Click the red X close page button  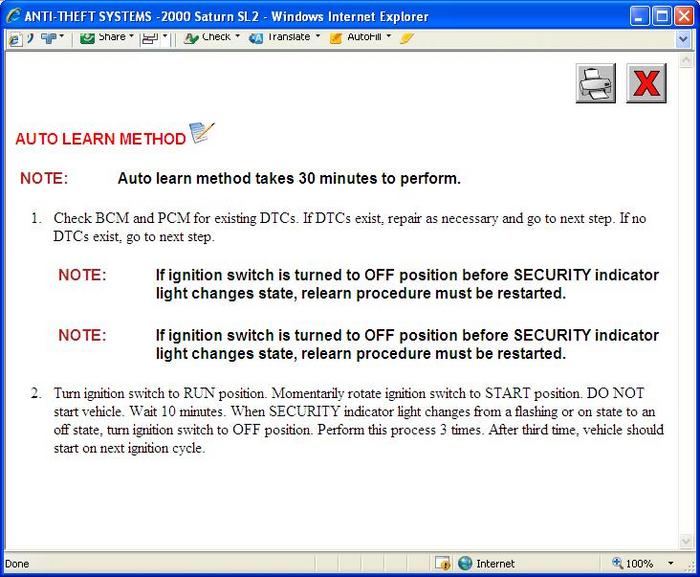pyautogui.click(x=646, y=83)
